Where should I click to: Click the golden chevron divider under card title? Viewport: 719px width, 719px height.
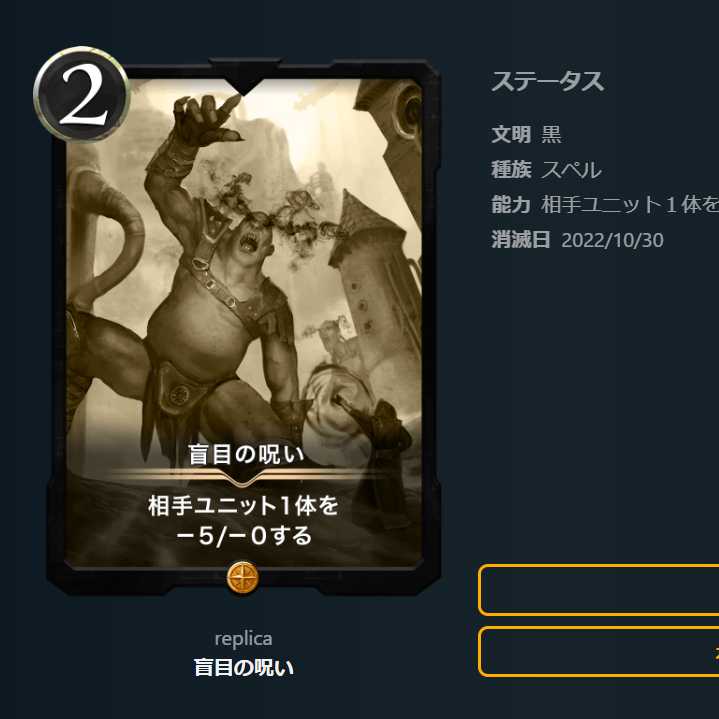click(243, 476)
